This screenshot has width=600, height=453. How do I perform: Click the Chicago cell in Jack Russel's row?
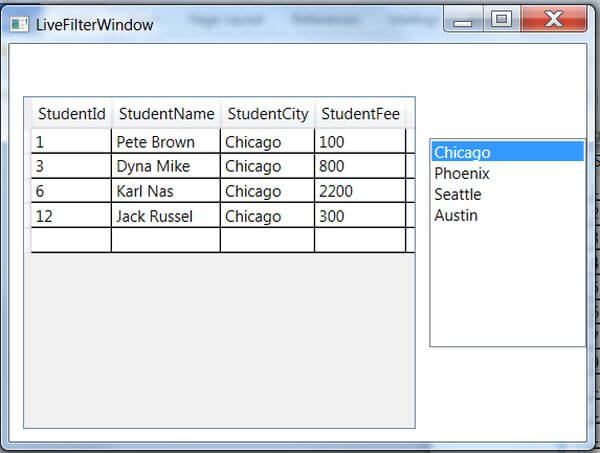pos(267,216)
